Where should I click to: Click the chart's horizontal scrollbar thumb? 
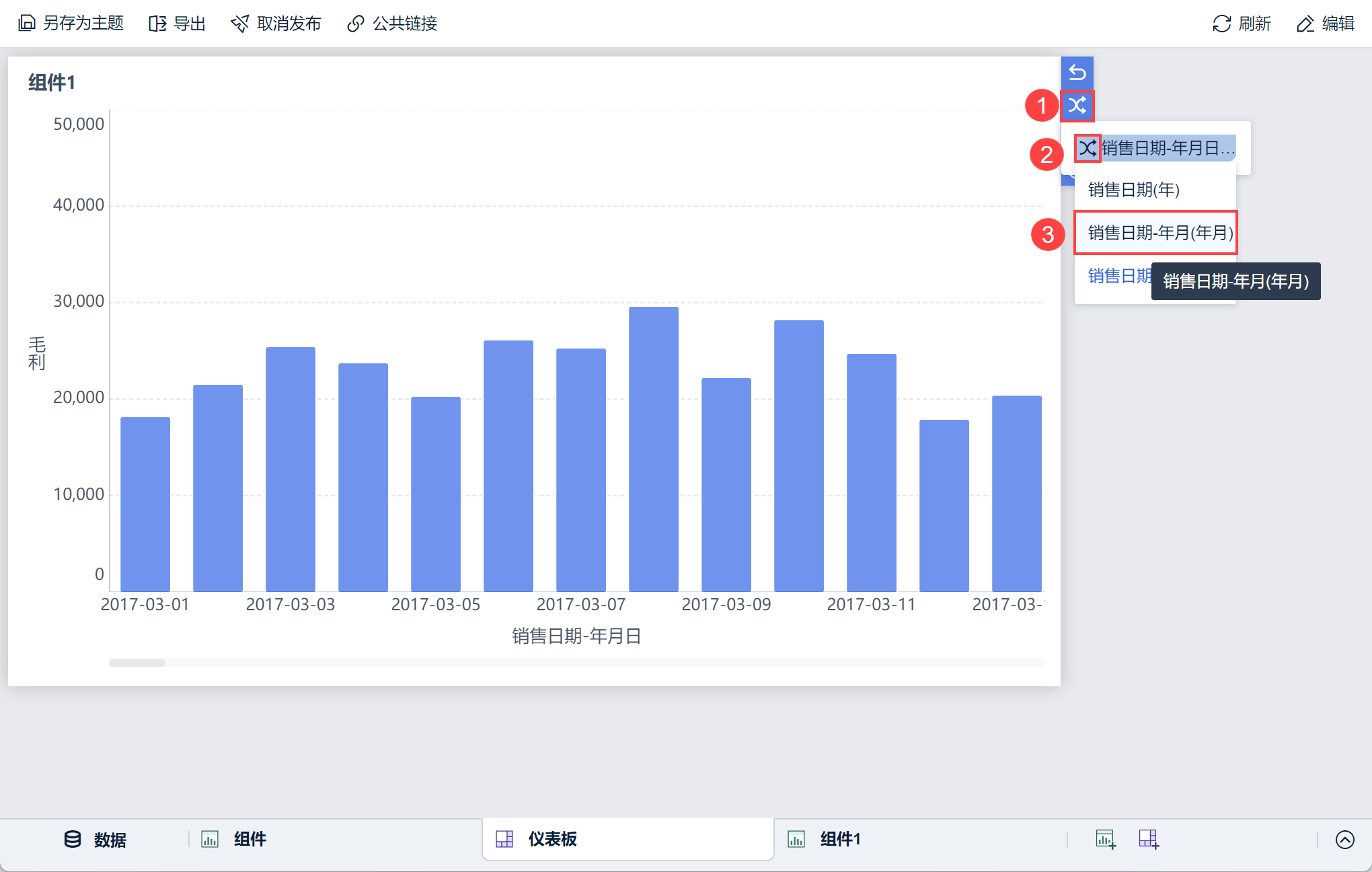point(137,663)
